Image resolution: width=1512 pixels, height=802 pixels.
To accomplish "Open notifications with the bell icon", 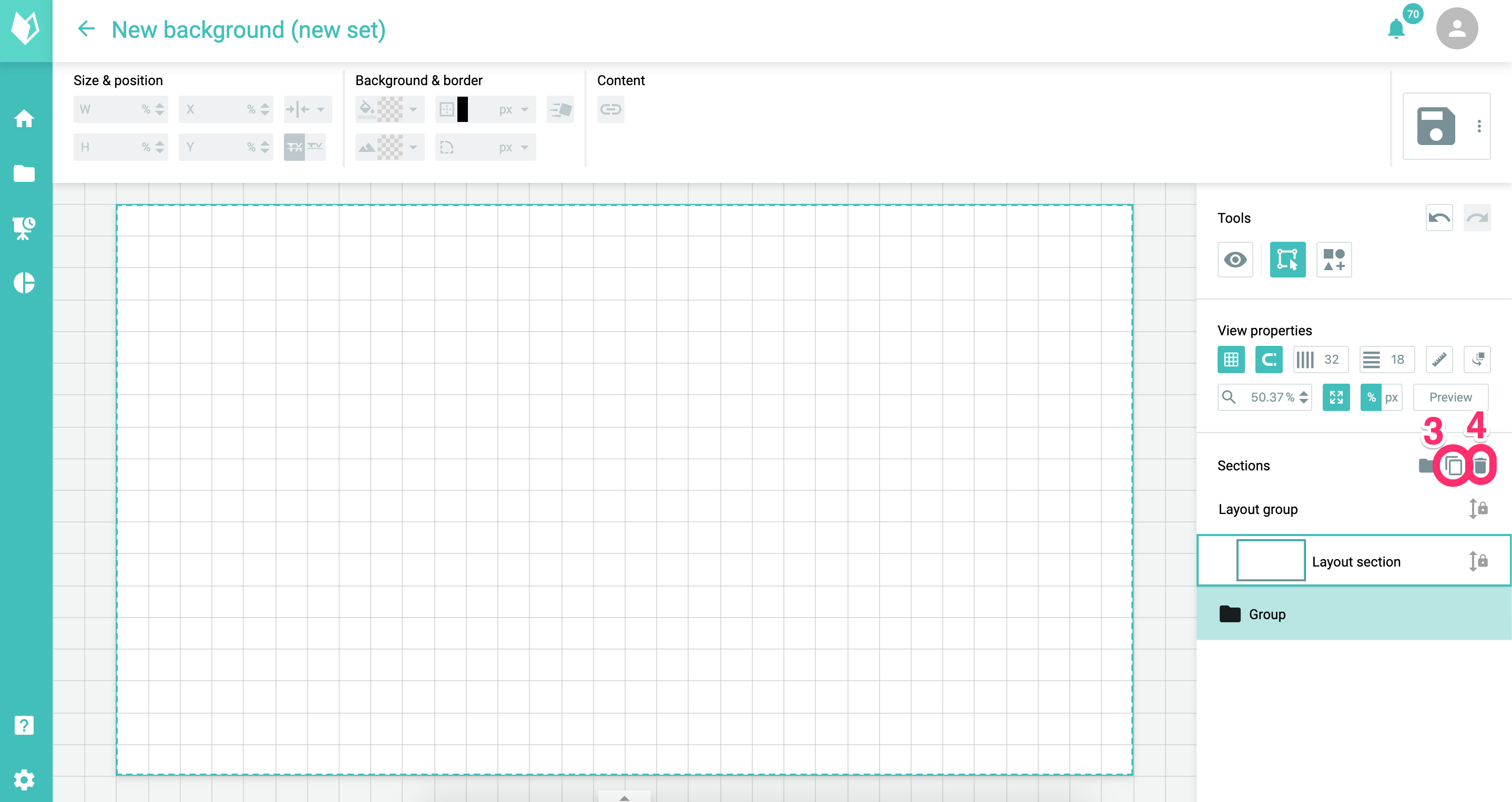I will coord(1396,29).
